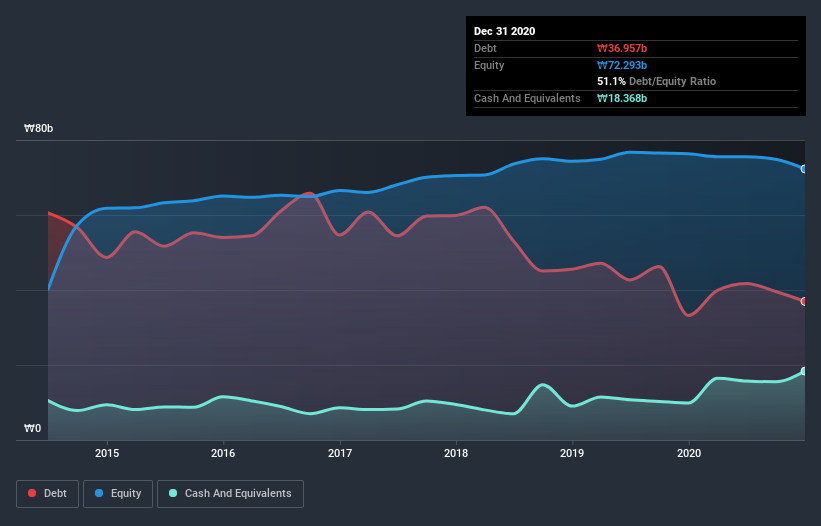Click the ₩80b y-axis label
The image size is (821, 526).
(39, 129)
